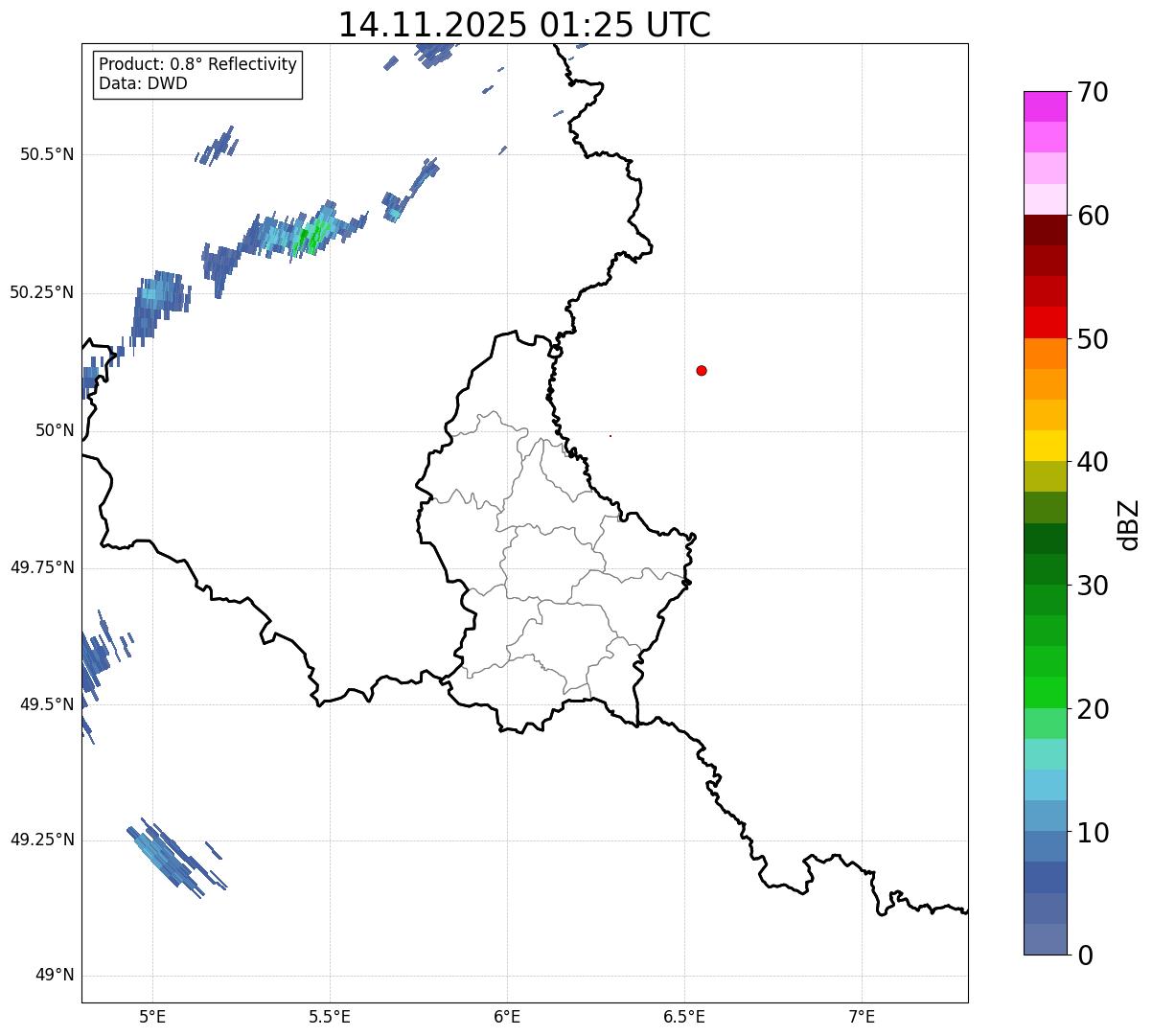Click the 49.5°N latitude label

[47, 704]
